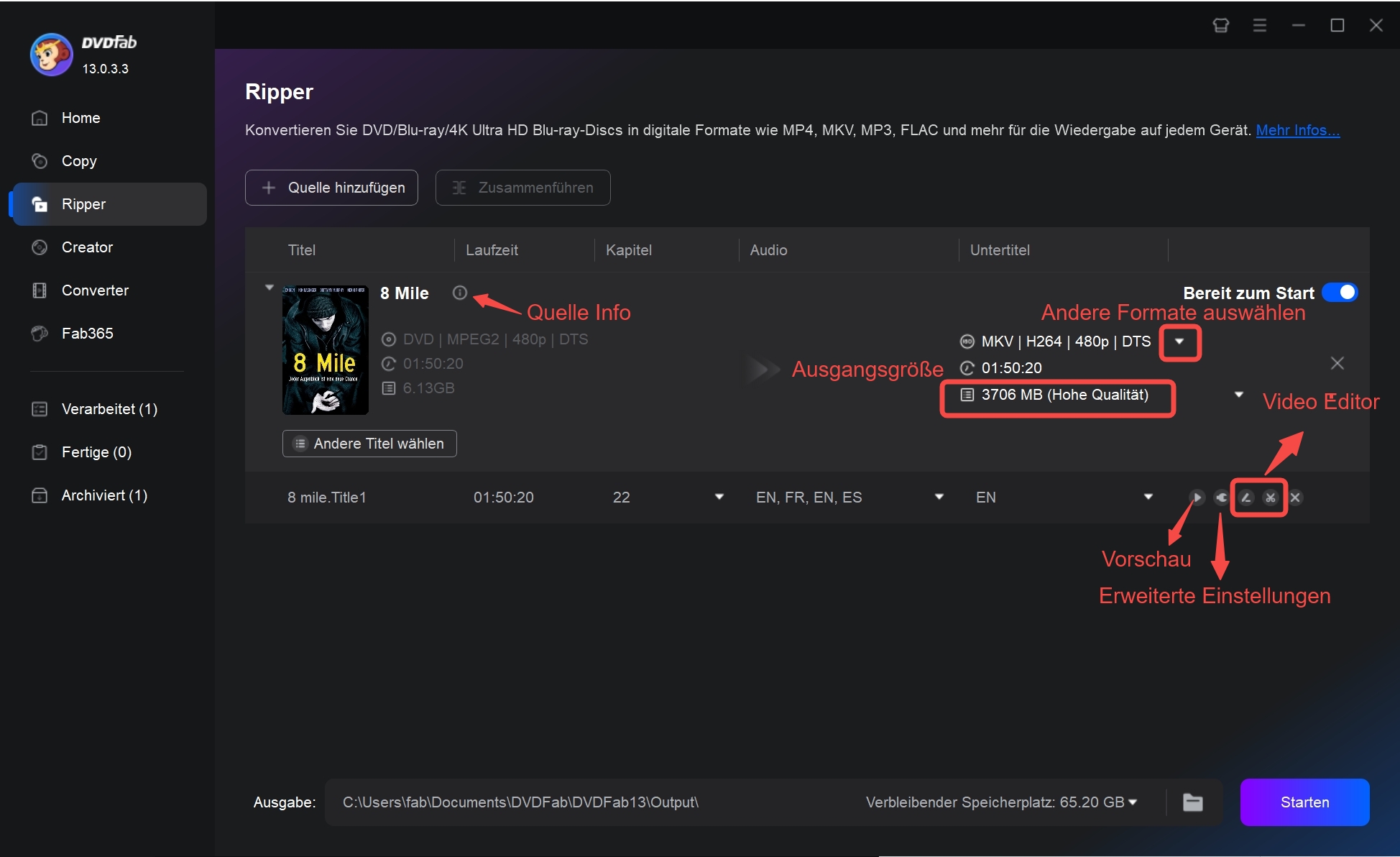Image resolution: width=1400 pixels, height=857 pixels.
Task: Click the 8 Mile cover thumbnail
Action: click(x=326, y=349)
